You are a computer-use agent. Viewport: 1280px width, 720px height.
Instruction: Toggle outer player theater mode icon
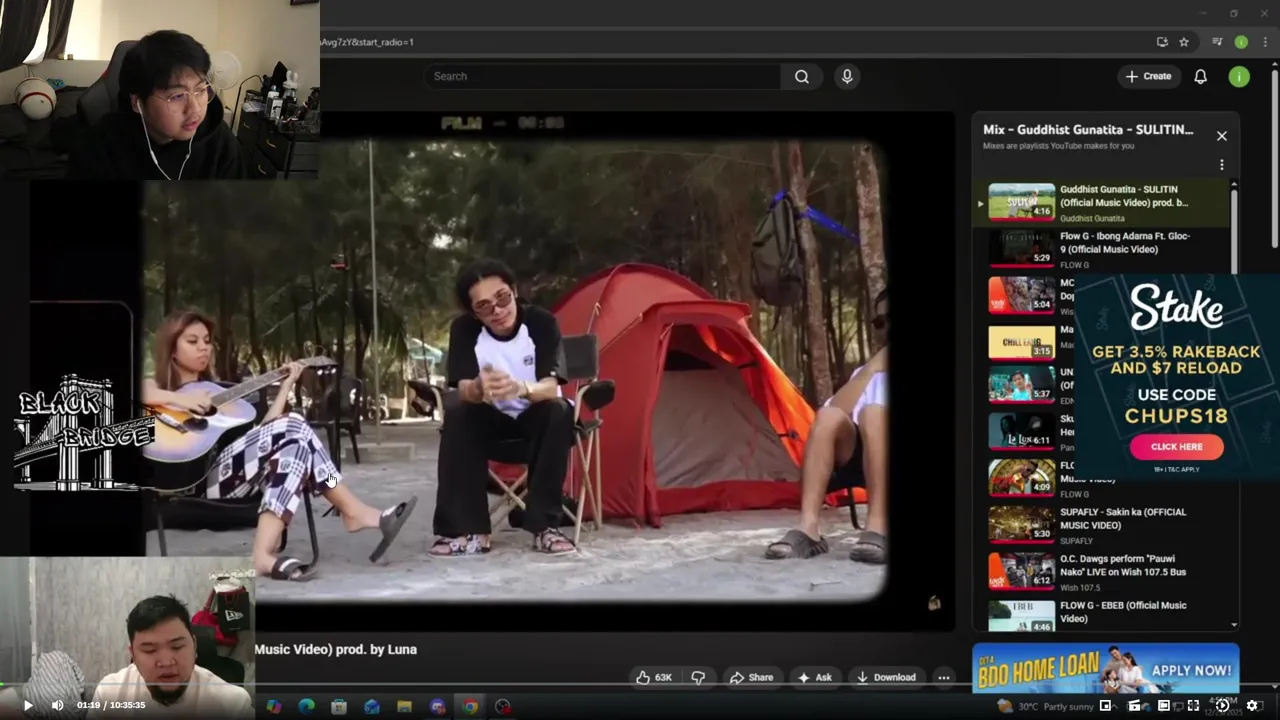[x=1164, y=705]
